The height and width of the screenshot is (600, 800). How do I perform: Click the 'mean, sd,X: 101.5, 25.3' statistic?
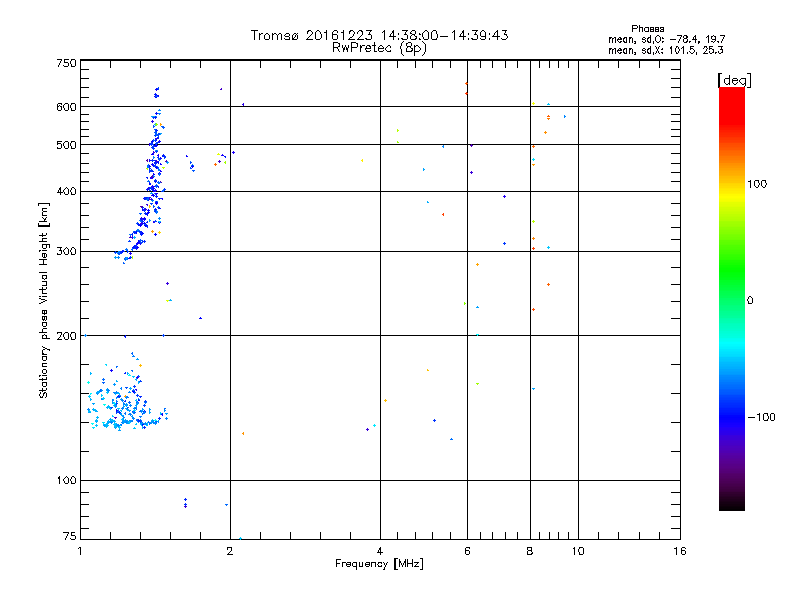coord(665,50)
